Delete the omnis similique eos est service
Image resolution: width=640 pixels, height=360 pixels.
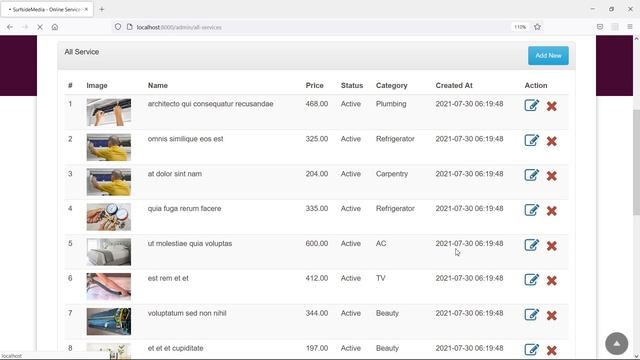tap(551, 141)
